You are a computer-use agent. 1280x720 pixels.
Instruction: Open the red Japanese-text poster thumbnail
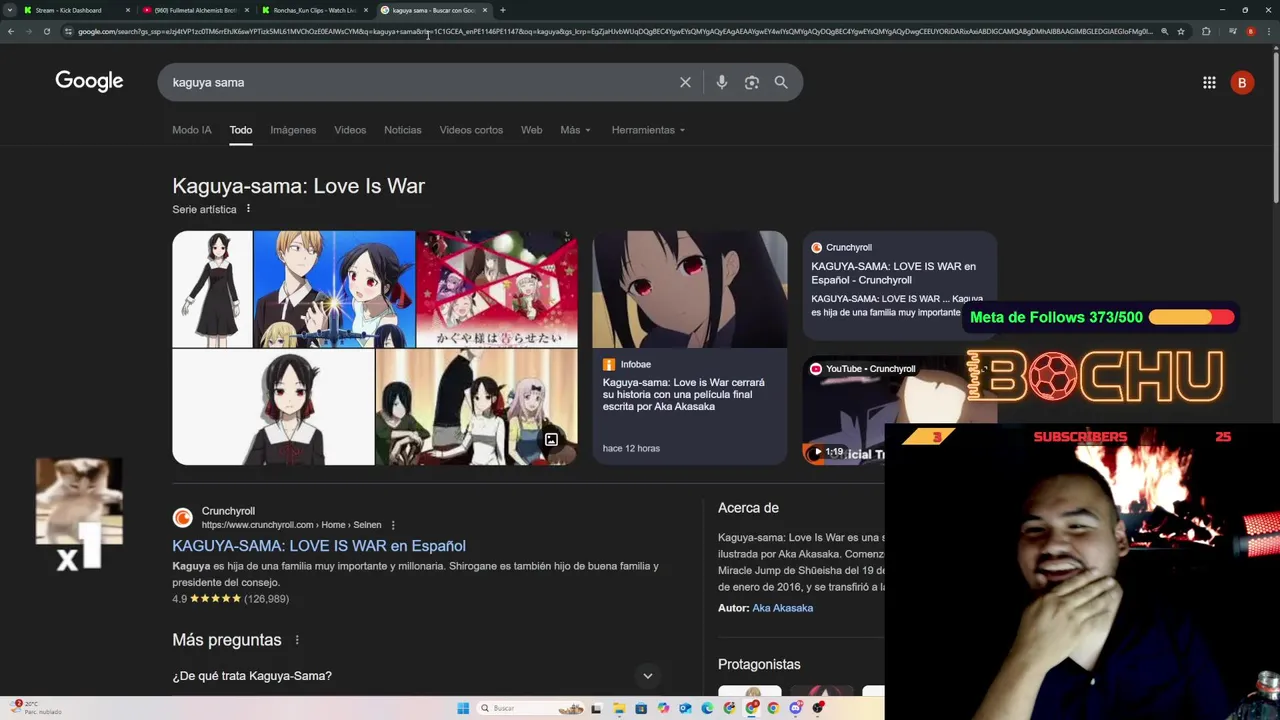[x=496, y=289]
